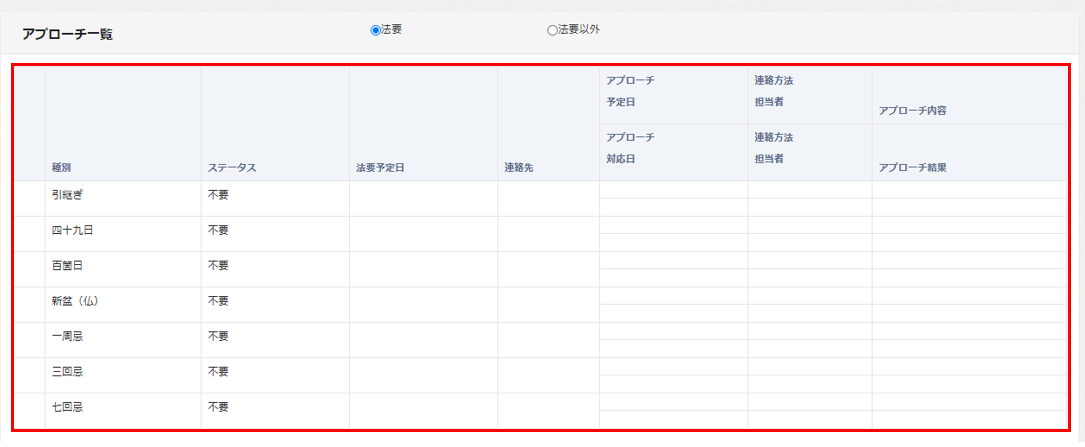1085x447 pixels.
Task: Click the アプローチ内容 column header
Action: 912,111
